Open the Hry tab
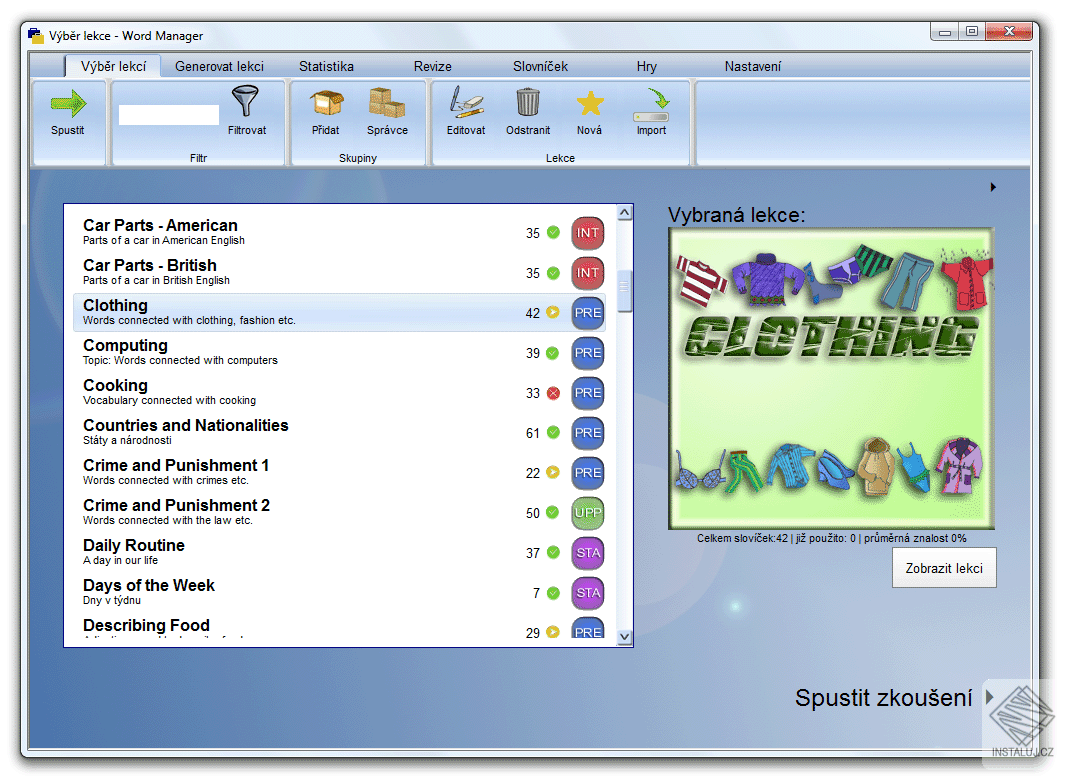 (x=646, y=66)
